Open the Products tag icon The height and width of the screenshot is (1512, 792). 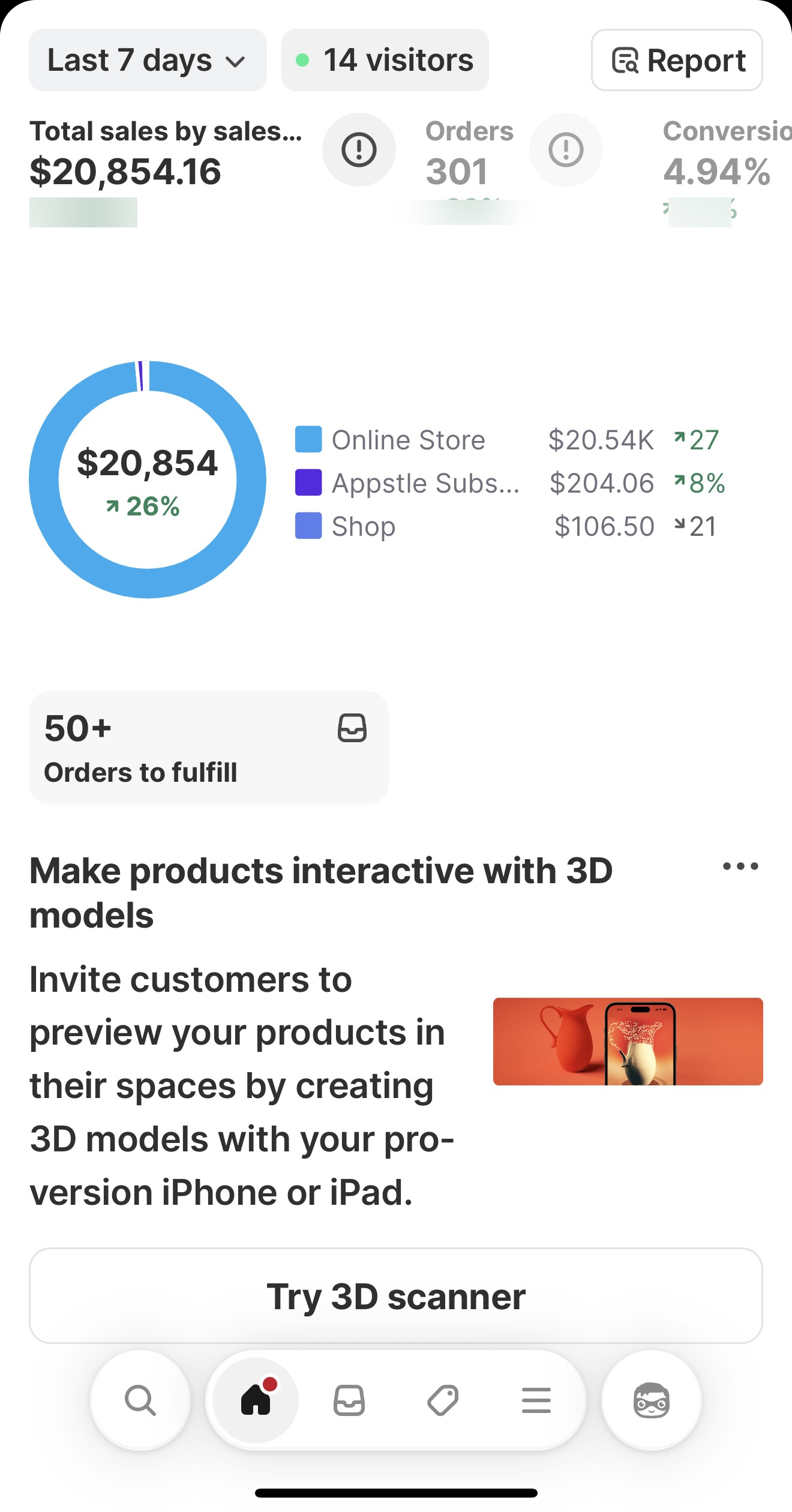pyautogui.click(x=443, y=1400)
